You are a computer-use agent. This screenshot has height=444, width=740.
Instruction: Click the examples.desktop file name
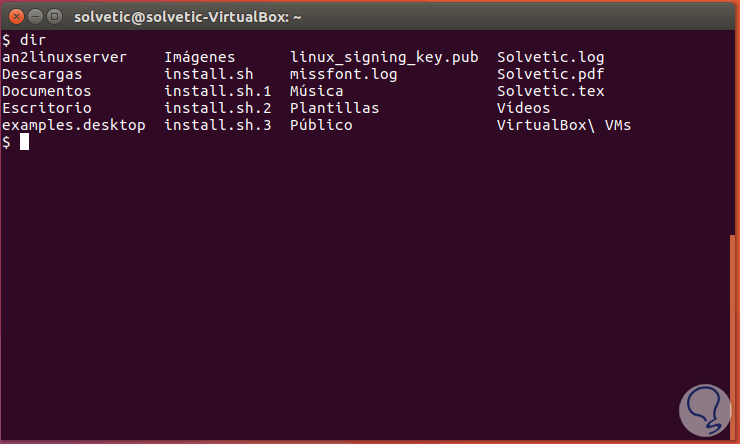click(74, 125)
